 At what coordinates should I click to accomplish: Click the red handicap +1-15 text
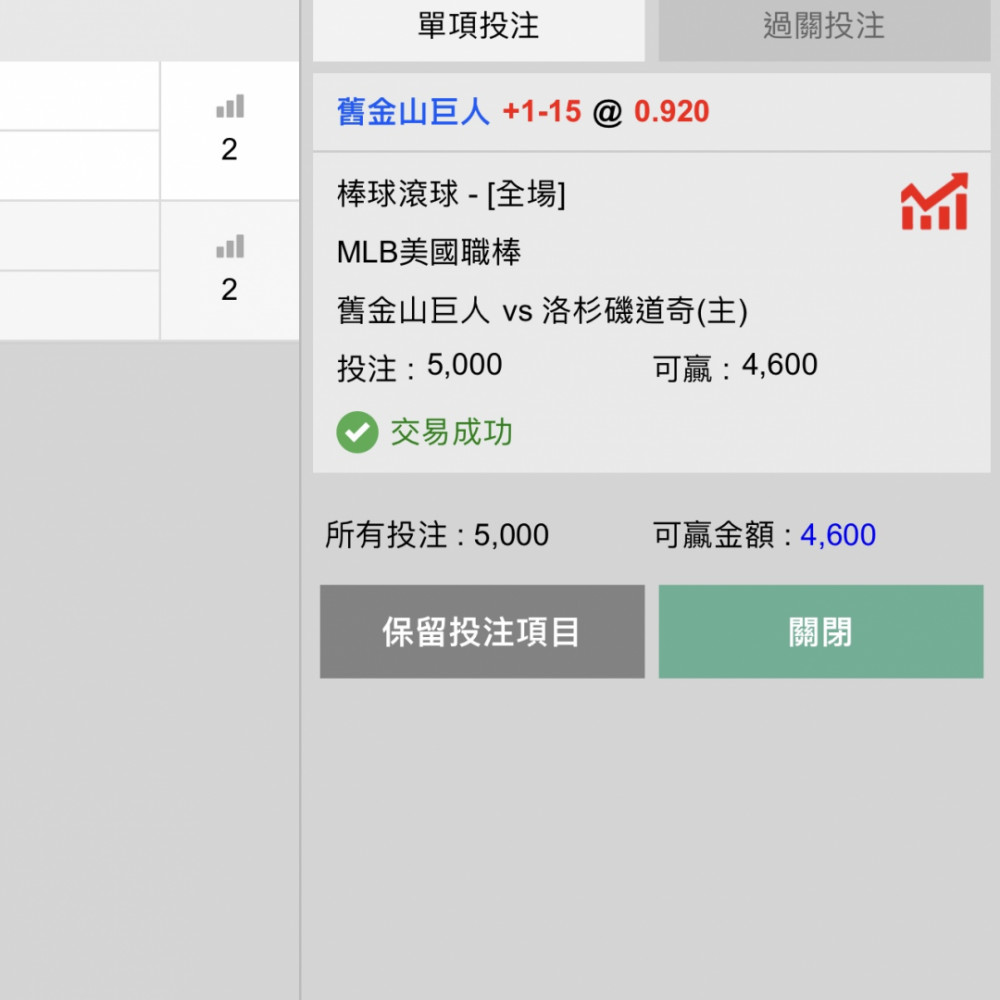pyautogui.click(x=542, y=112)
